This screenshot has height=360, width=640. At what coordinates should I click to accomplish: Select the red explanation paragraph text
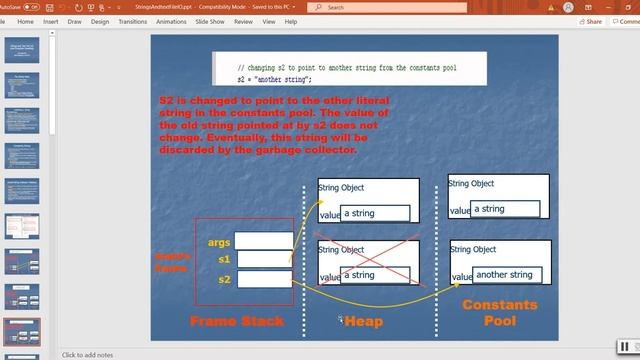pos(274,125)
